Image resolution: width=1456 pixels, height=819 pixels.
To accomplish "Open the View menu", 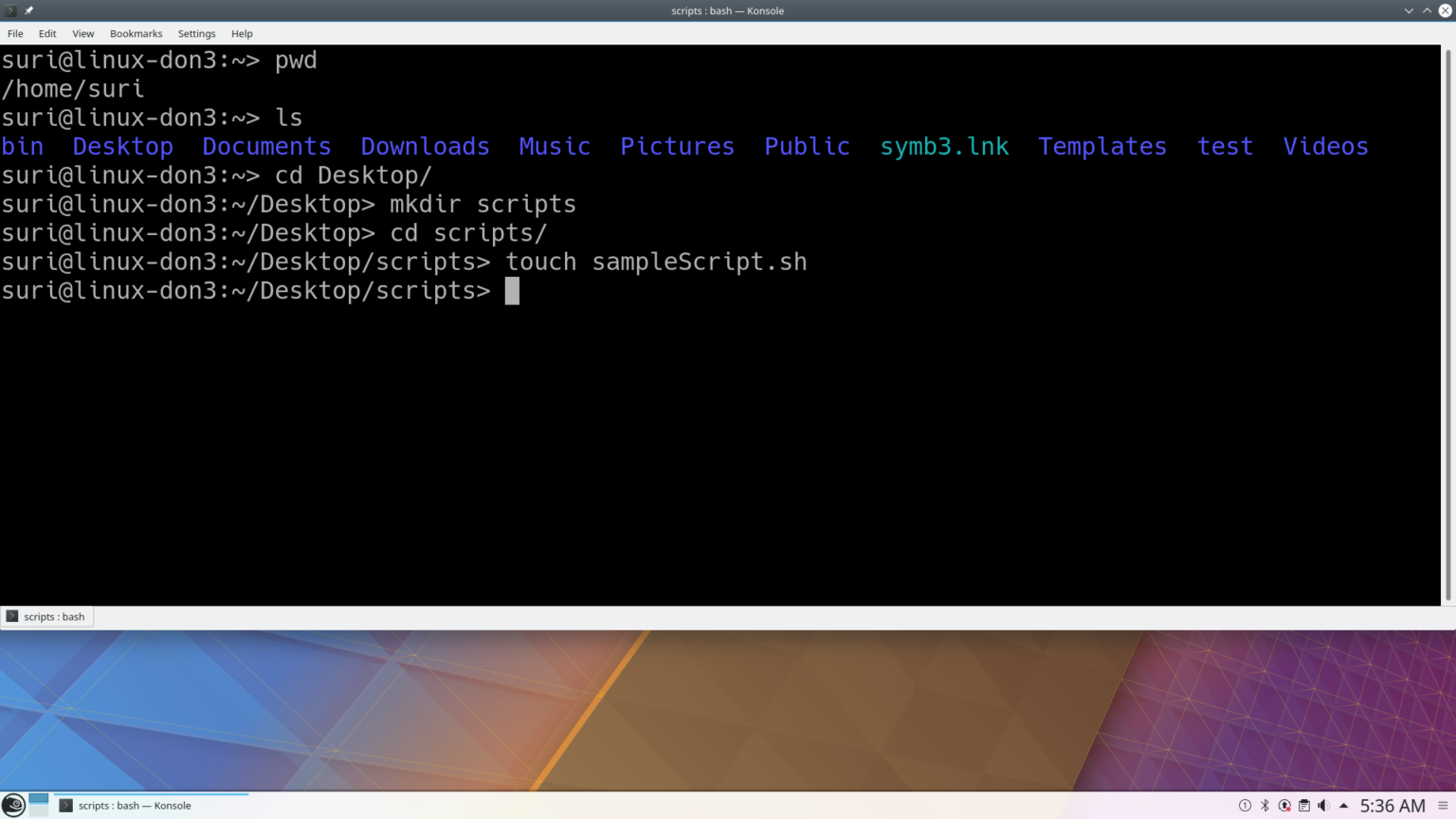I will coord(83,33).
